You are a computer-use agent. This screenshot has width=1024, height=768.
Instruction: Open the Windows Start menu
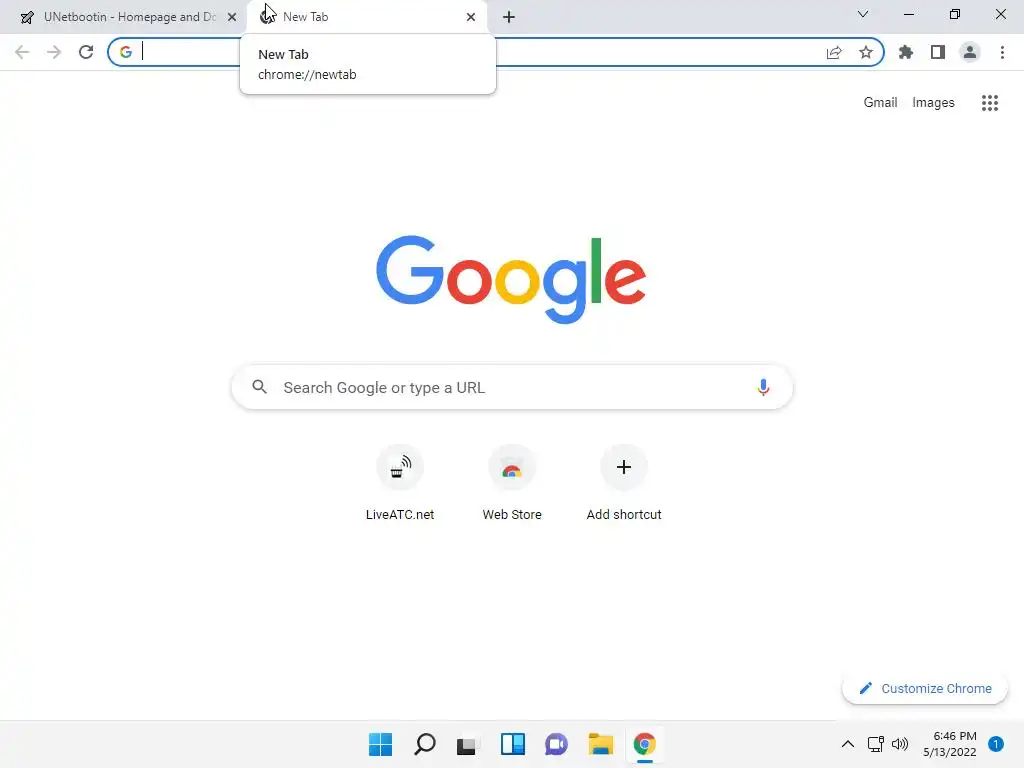(381, 744)
